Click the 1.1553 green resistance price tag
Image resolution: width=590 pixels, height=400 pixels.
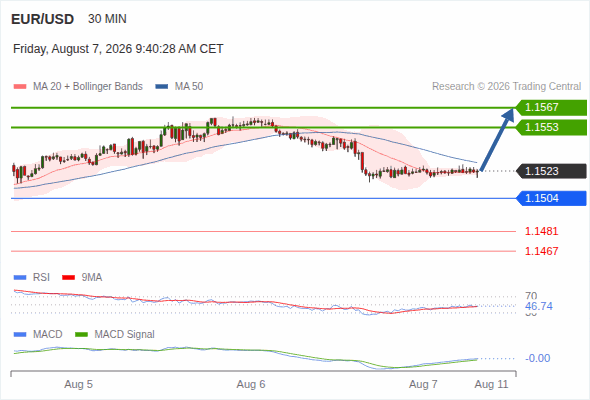click(x=551, y=128)
